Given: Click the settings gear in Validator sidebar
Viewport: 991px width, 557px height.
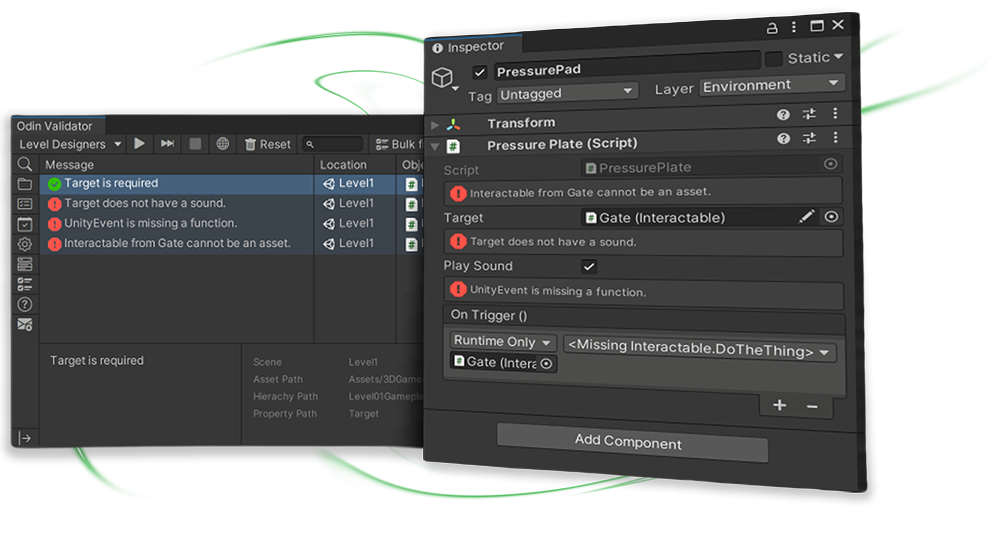Looking at the screenshot, I should point(25,244).
